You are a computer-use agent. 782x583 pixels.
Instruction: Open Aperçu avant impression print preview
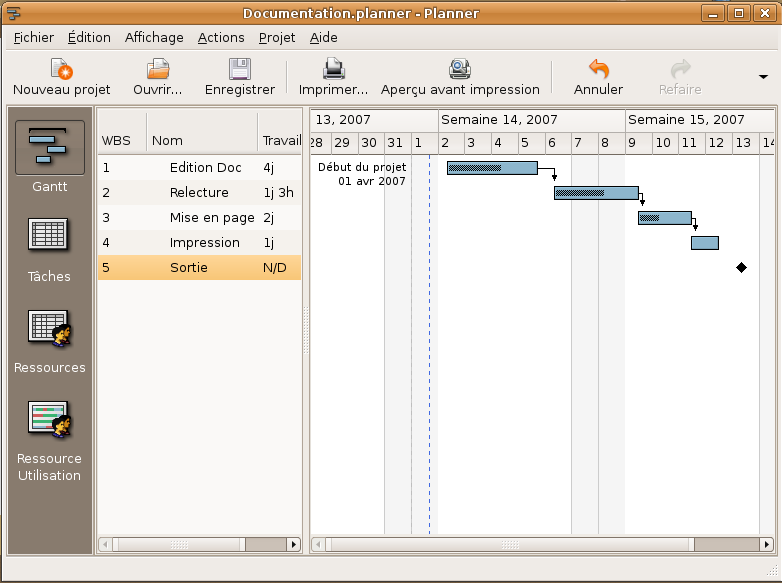coord(460,70)
